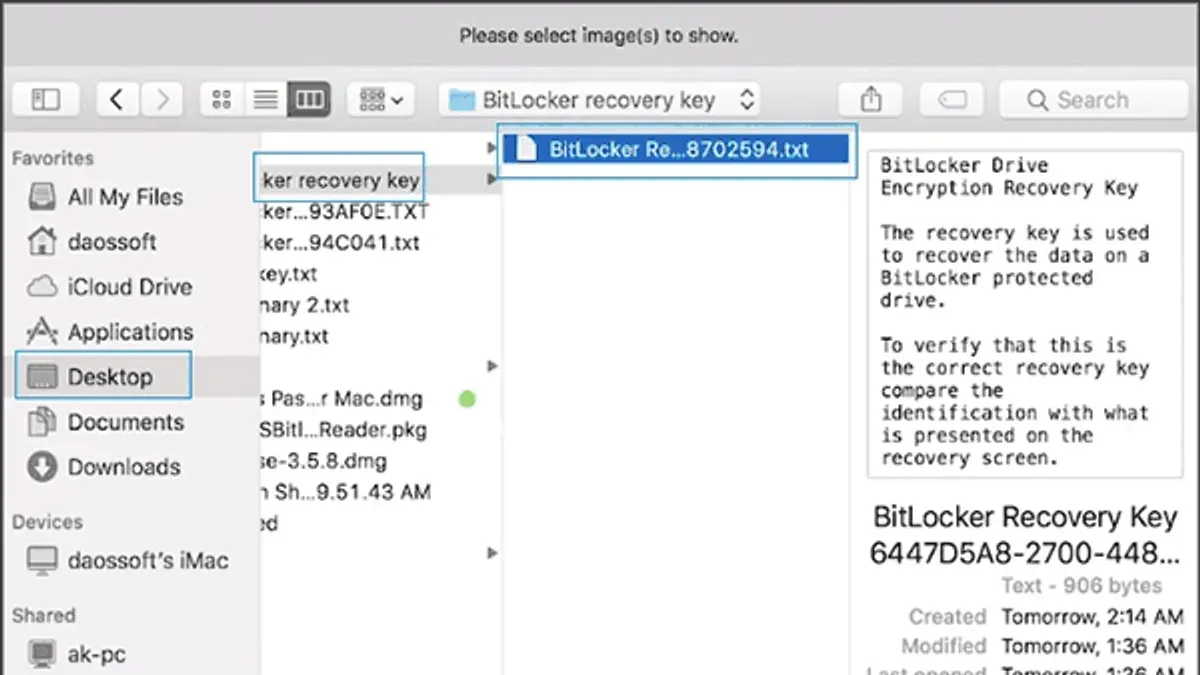
Task: Select the 'Pas...r Mac.dmg' file
Action: pyautogui.click(x=342, y=399)
